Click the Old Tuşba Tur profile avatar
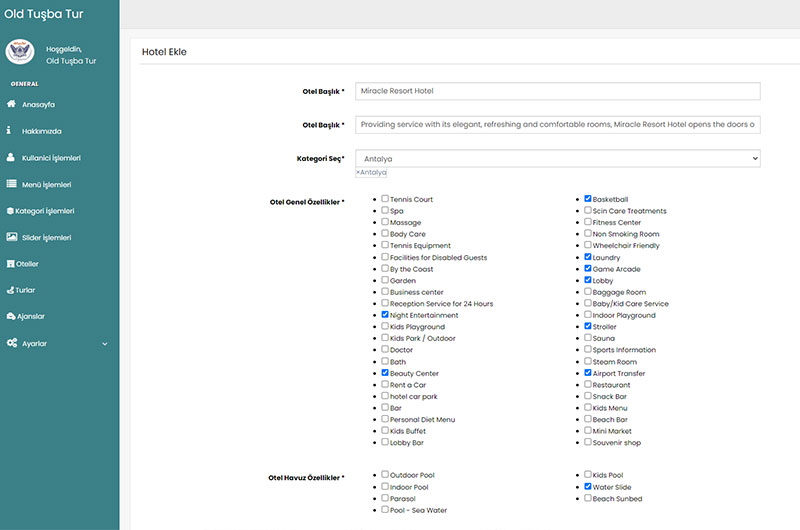This screenshot has height=530, width=800. click(20, 53)
